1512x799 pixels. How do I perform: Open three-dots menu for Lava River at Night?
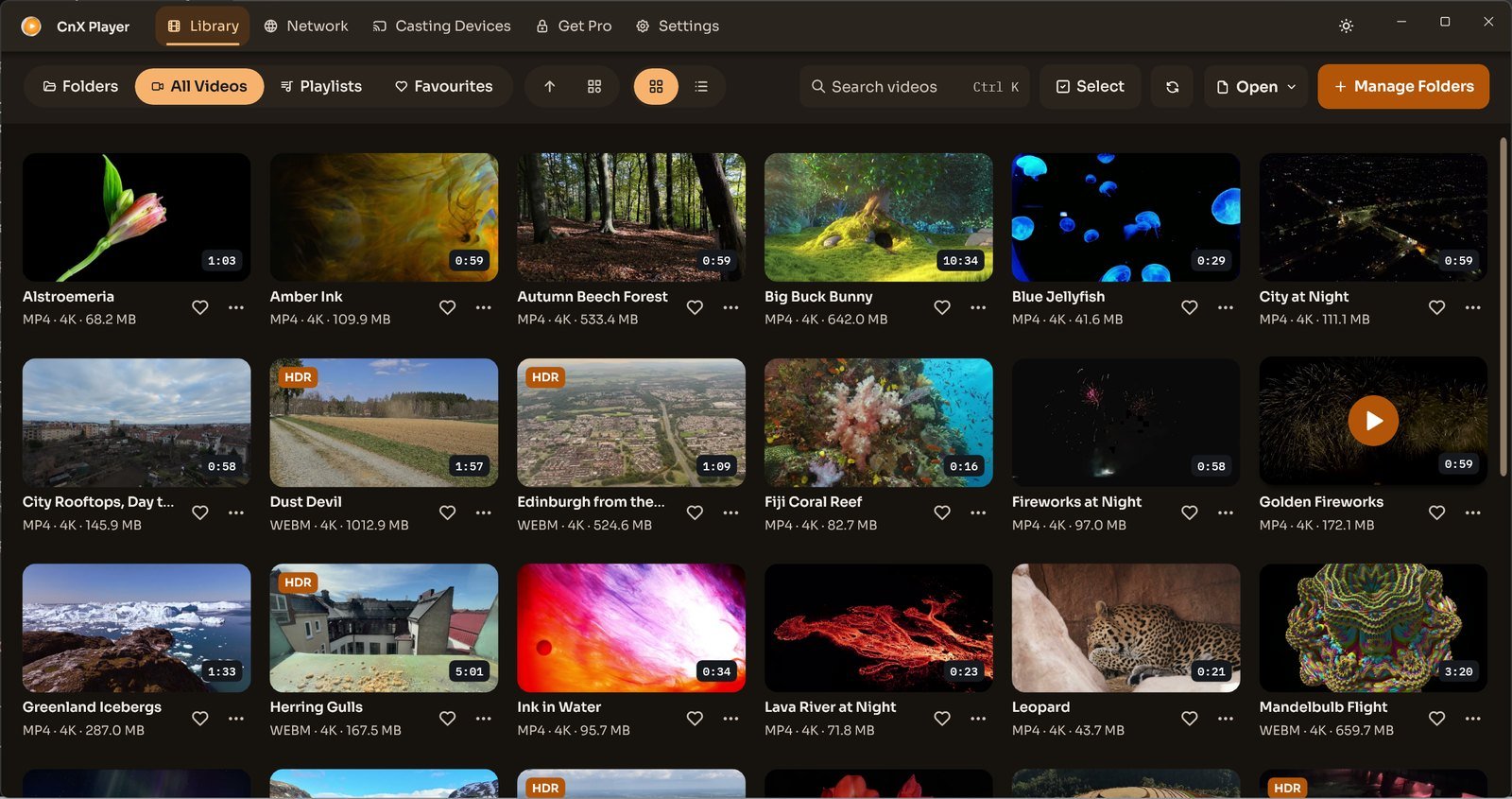click(978, 719)
